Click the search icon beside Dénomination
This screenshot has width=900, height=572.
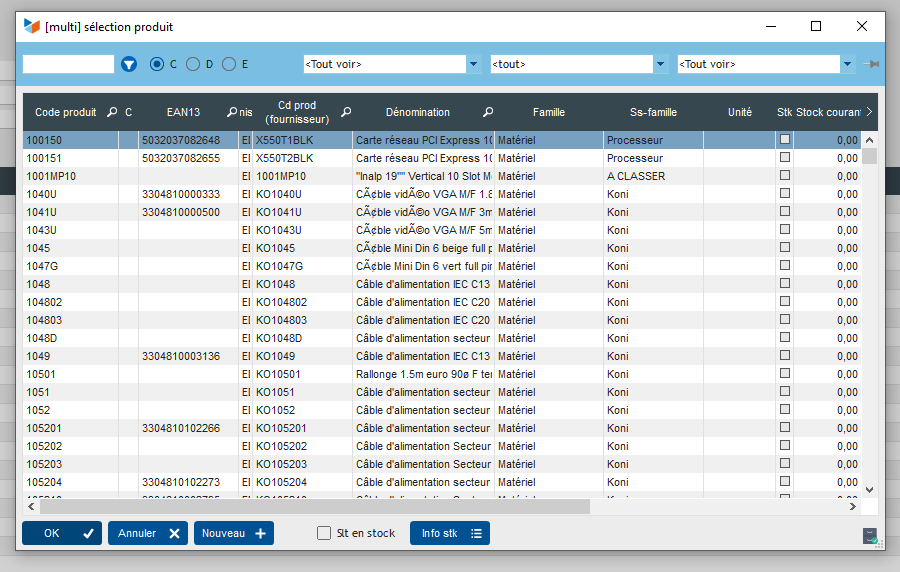click(488, 112)
